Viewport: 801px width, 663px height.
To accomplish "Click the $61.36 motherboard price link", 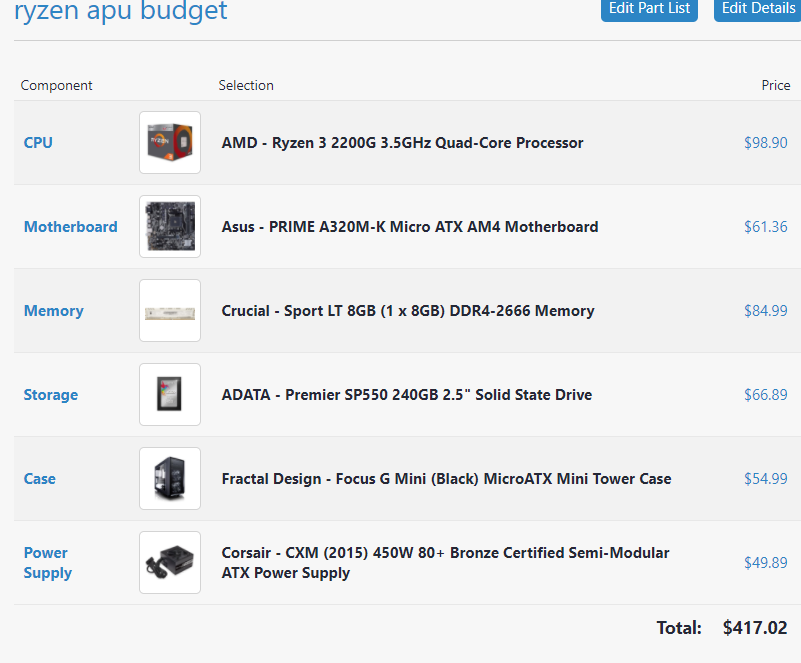I will click(x=765, y=226).
